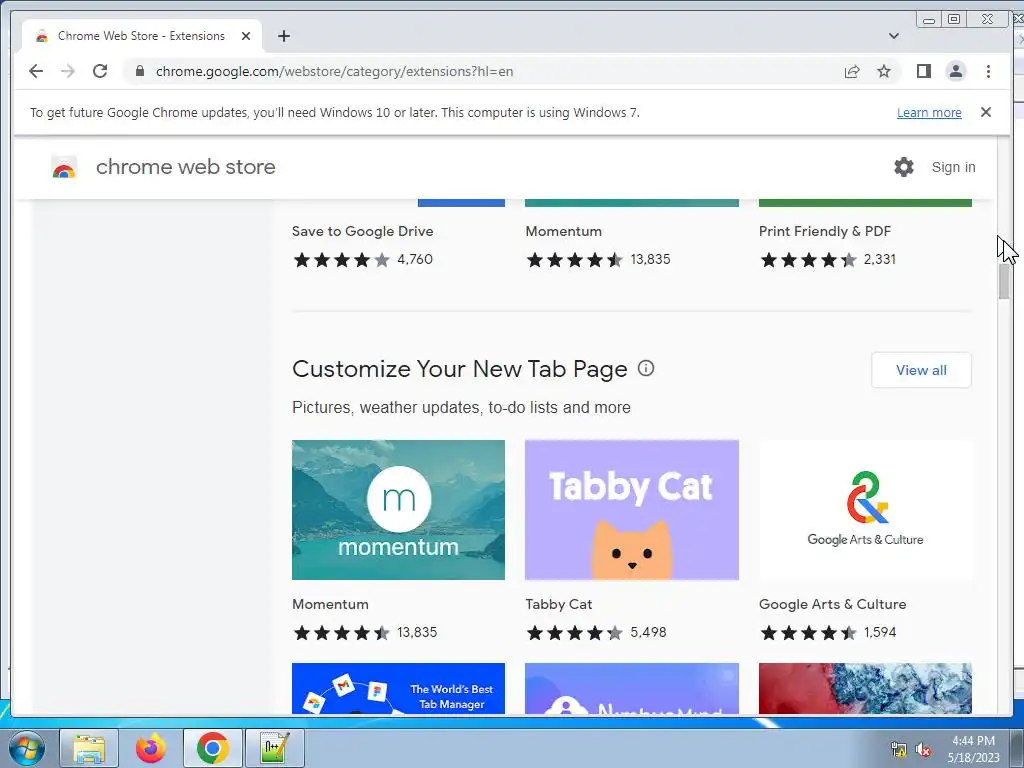The width and height of the screenshot is (1024, 768).
Task: Click the Tabby Cat title text
Action: coord(558,604)
